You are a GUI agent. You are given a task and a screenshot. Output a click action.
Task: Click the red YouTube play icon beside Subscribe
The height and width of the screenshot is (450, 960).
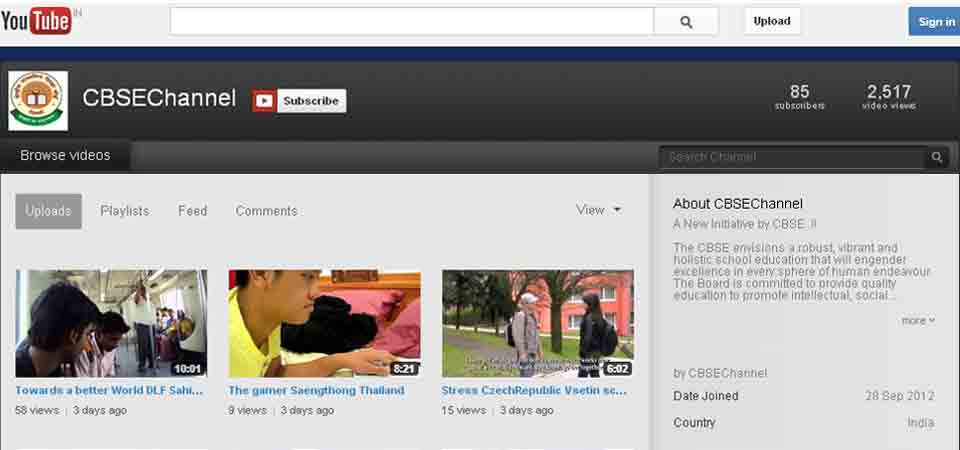pyautogui.click(x=264, y=101)
